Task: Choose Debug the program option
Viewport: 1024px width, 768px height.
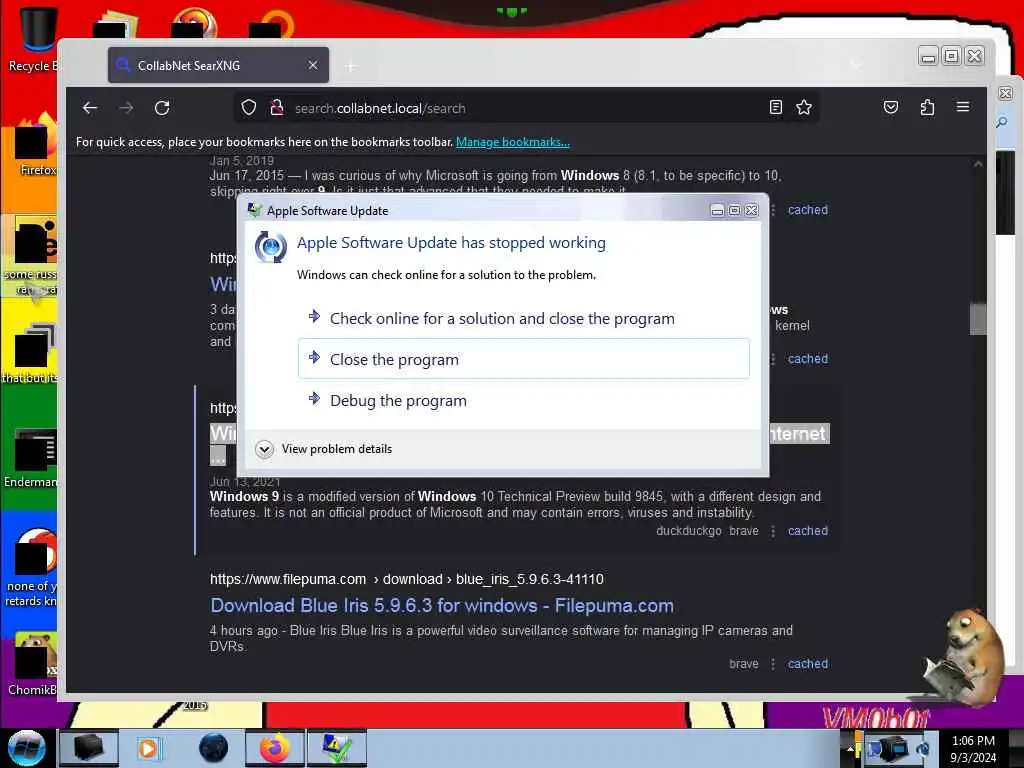Action: (523, 400)
